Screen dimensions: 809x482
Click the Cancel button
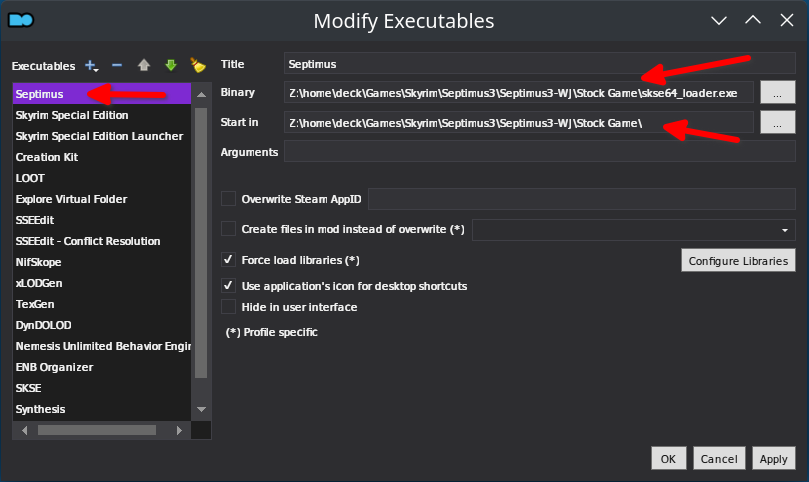(719, 458)
